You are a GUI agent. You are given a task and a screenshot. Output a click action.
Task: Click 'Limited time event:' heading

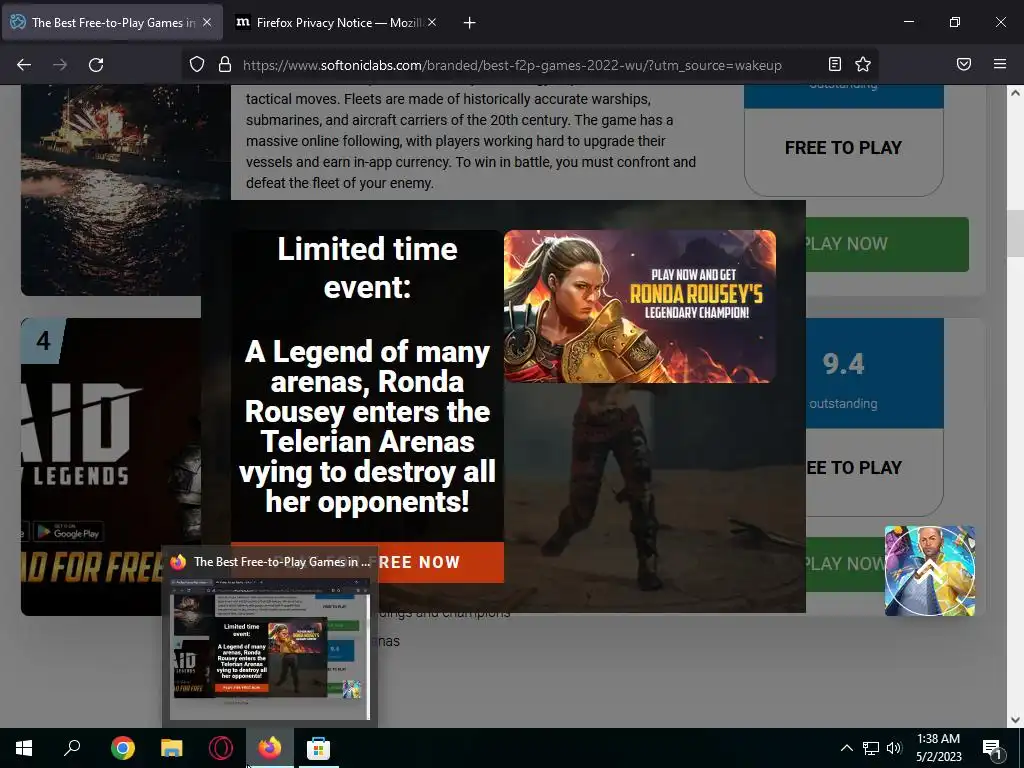click(x=367, y=268)
